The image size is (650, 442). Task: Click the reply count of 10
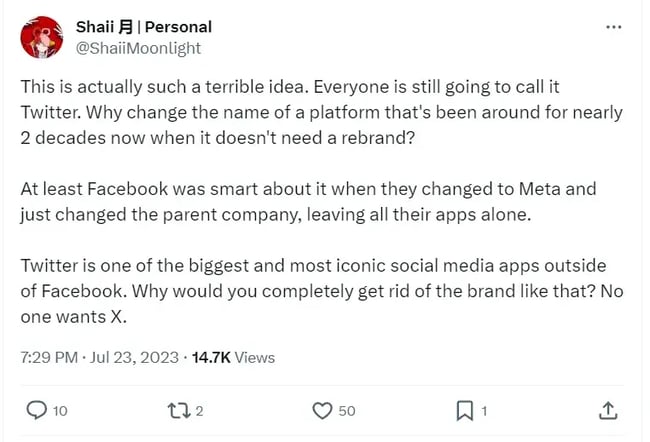pyautogui.click(x=59, y=411)
